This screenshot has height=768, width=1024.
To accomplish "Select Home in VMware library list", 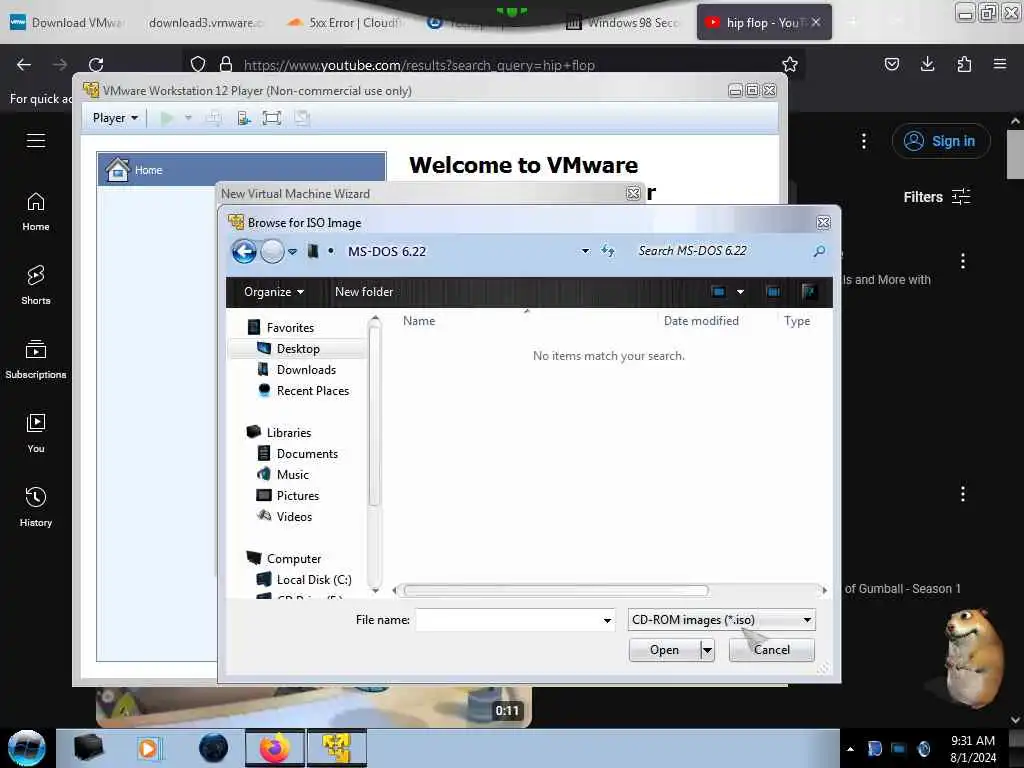I will tap(242, 170).
